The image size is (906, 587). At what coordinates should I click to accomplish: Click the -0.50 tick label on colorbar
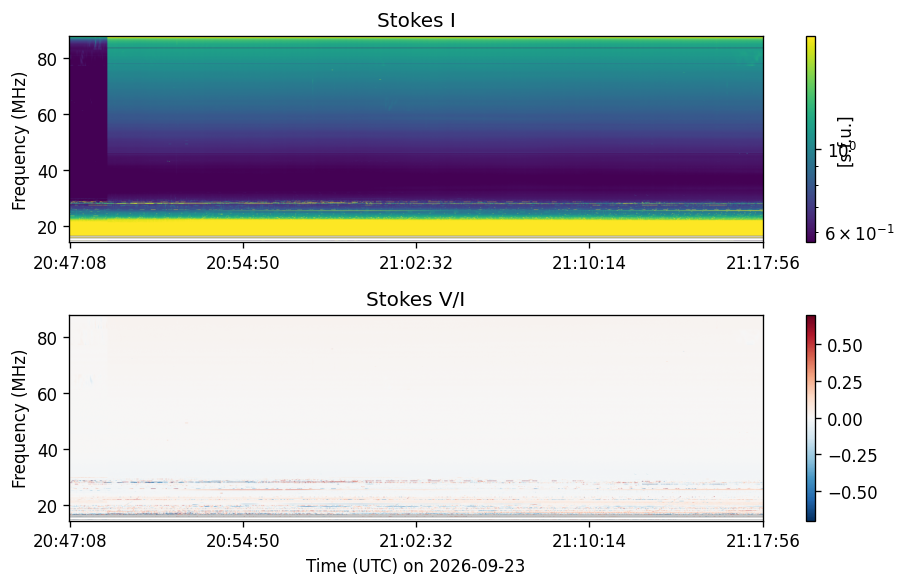pos(852,492)
